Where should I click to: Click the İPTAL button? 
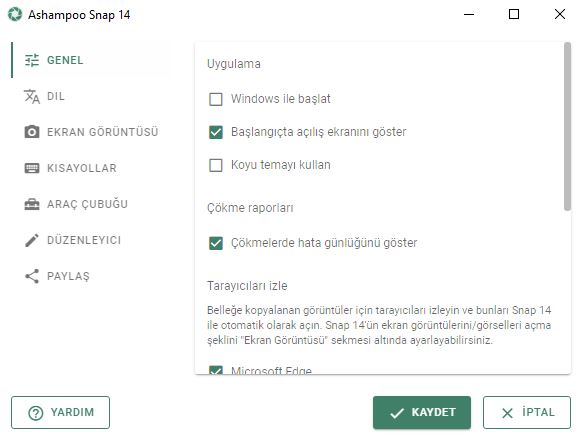(x=527, y=412)
